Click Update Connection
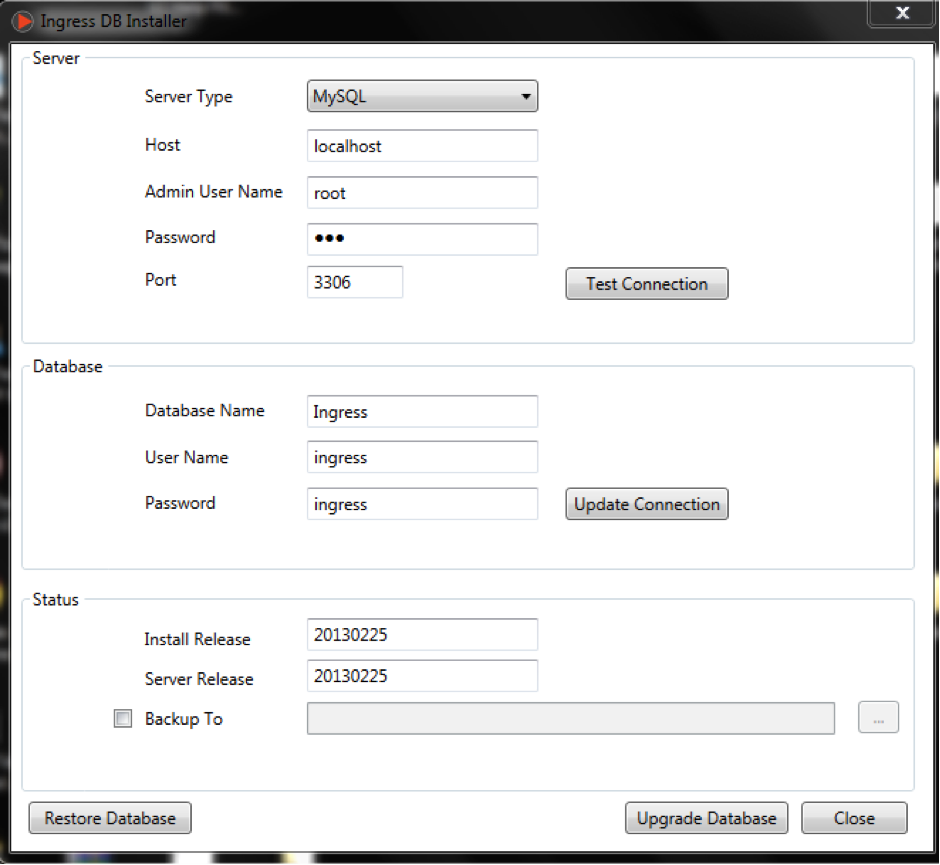The width and height of the screenshot is (940, 865). coord(646,504)
